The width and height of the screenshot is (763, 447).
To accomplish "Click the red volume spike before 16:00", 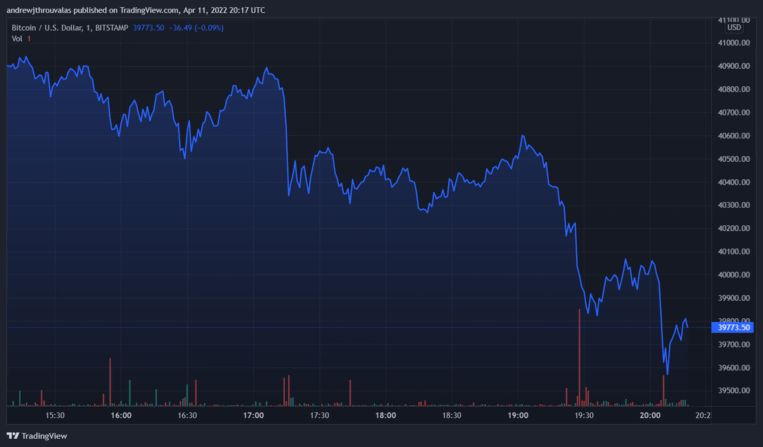I will click(110, 380).
